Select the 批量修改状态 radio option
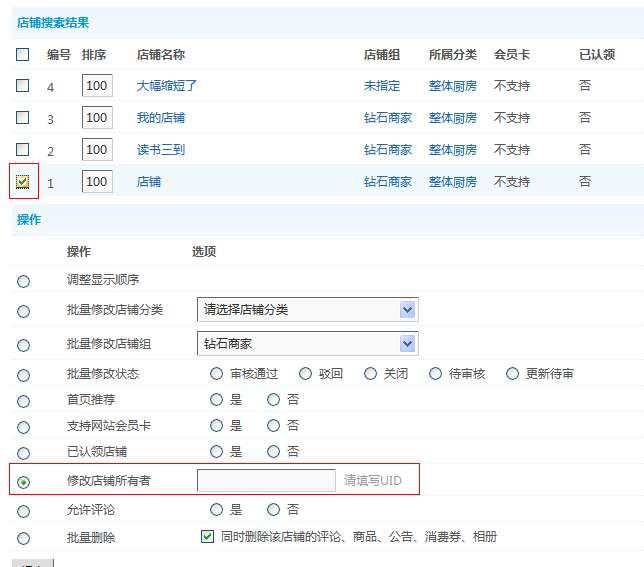This screenshot has height=567, width=644. (23, 375)
